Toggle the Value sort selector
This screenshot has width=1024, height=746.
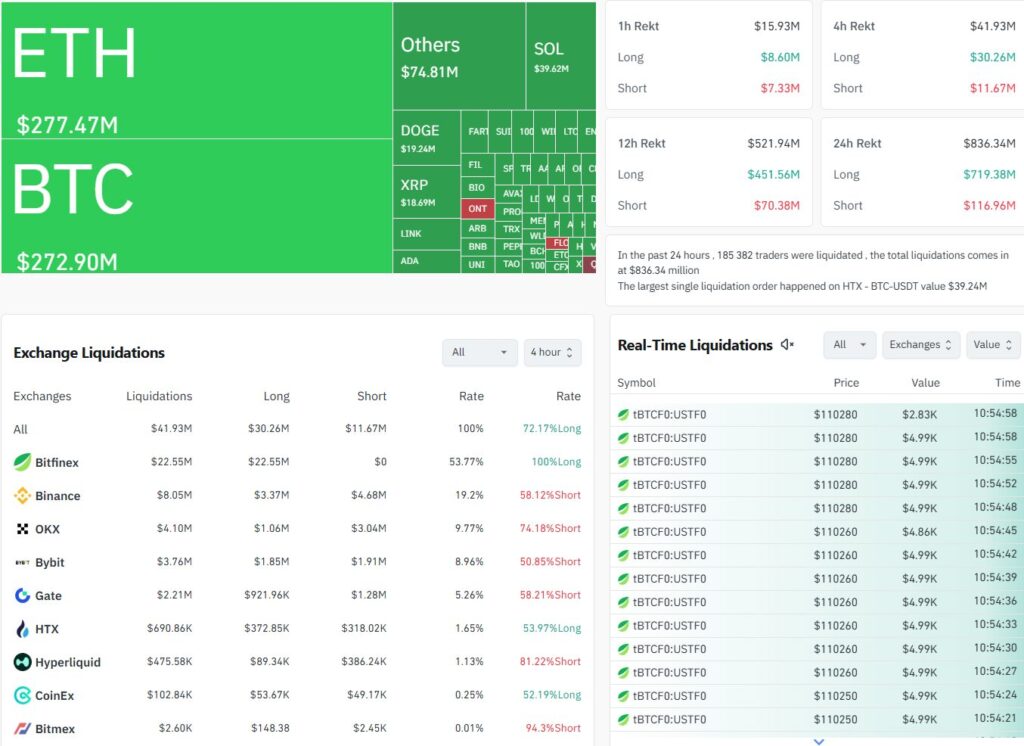(992, 344)
